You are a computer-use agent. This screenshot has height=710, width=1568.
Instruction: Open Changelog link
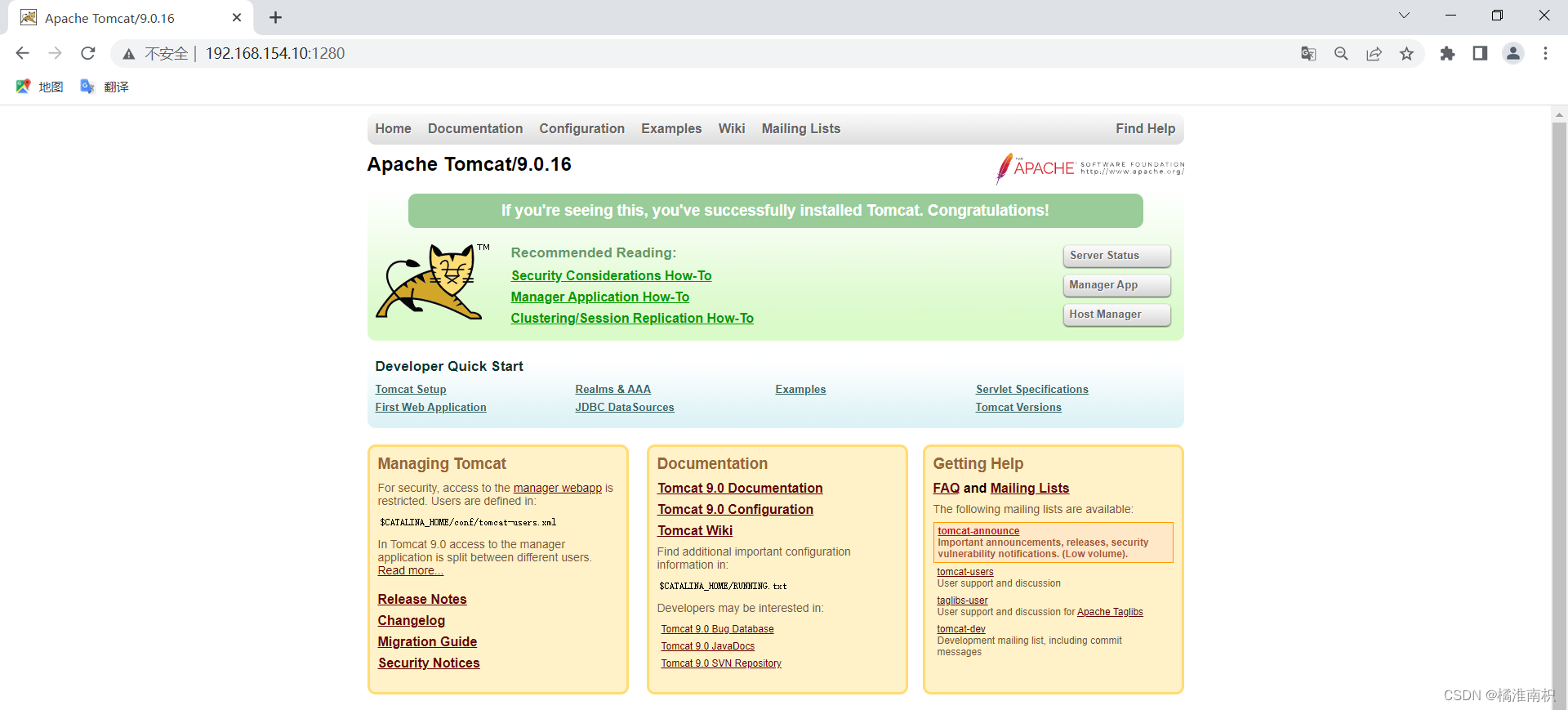pyautogui.click(x=411, y=620)
